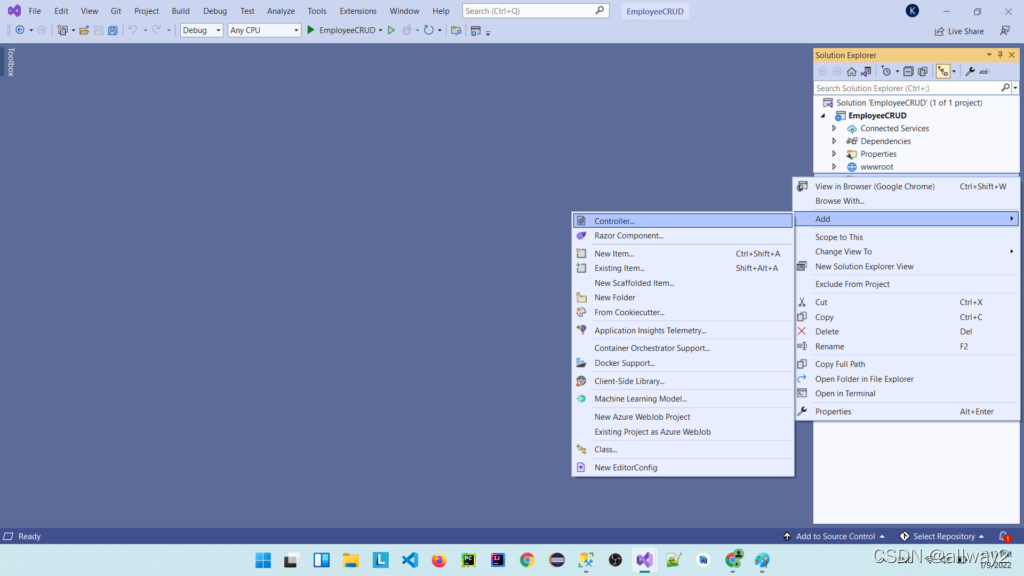
Task: Toggle the Solution Explorer track active item view button
Action: 942,72
